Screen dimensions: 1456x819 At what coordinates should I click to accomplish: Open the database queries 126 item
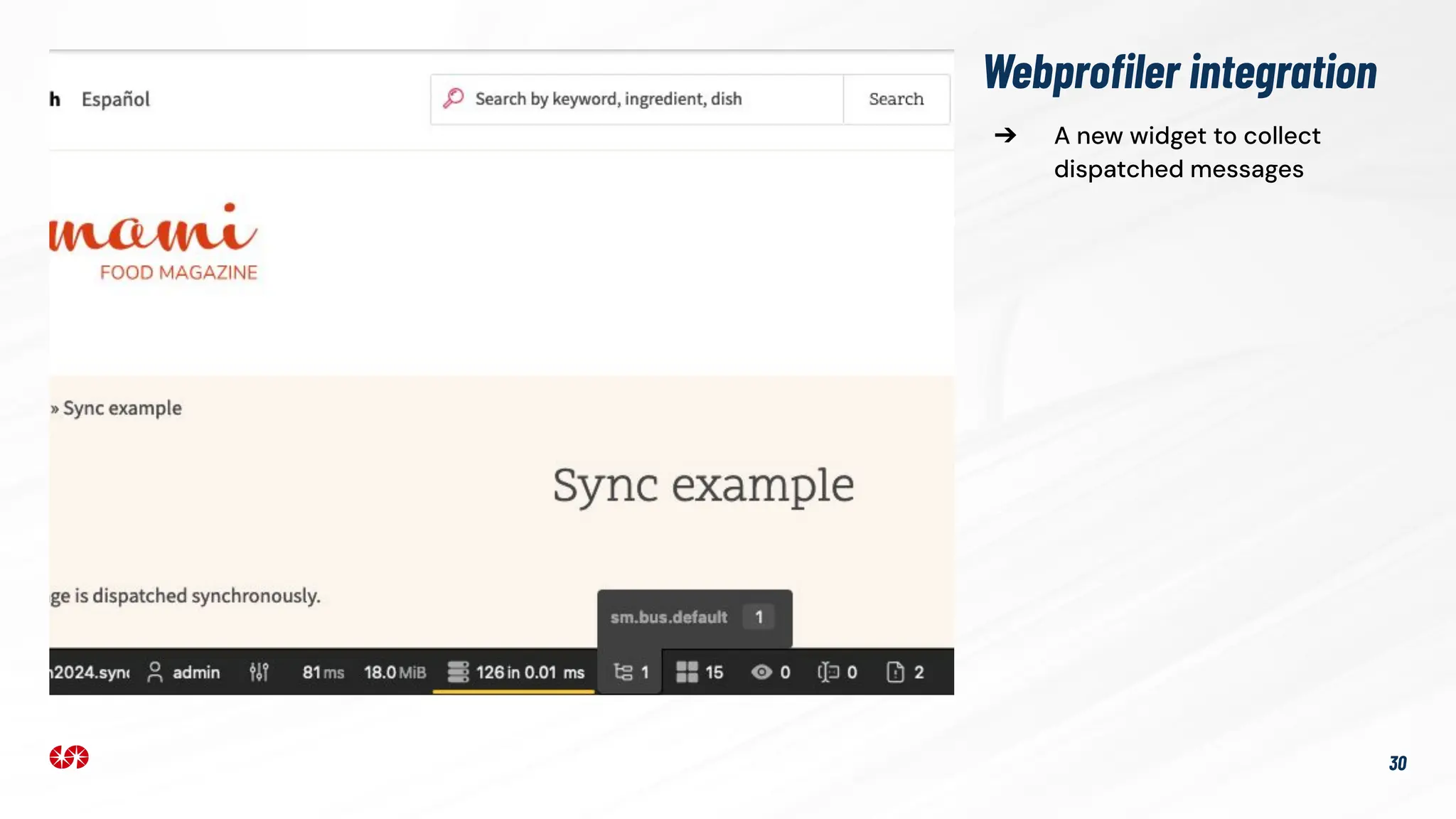pos(515,672)
